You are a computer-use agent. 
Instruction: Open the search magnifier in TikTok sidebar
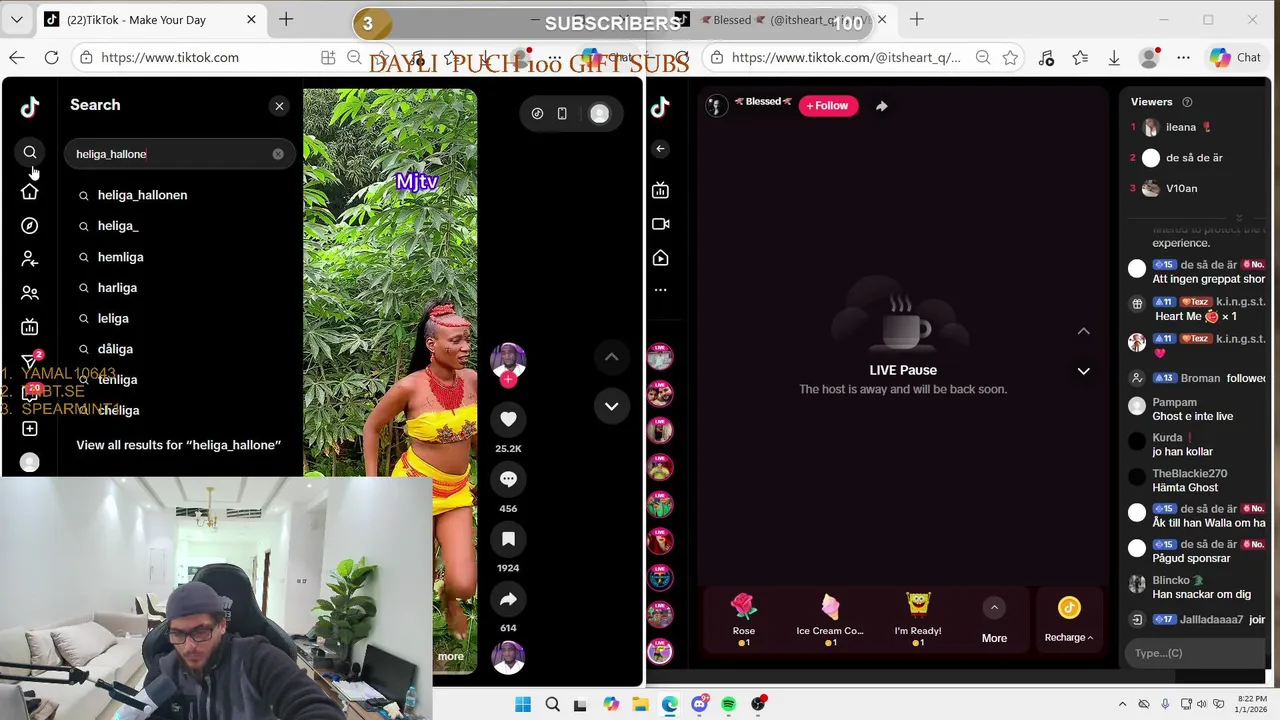click(30, 152)
